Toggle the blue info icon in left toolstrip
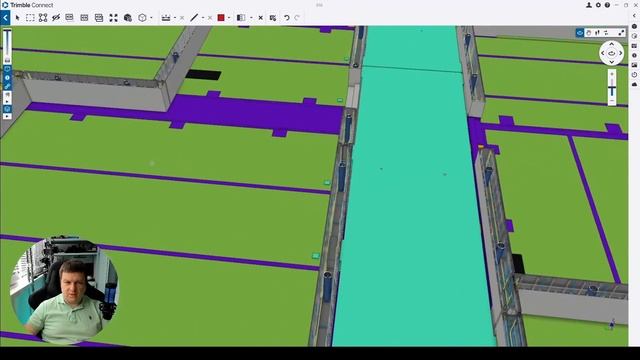The width and height of the screenshot is (640, 360). coord(7,78)
